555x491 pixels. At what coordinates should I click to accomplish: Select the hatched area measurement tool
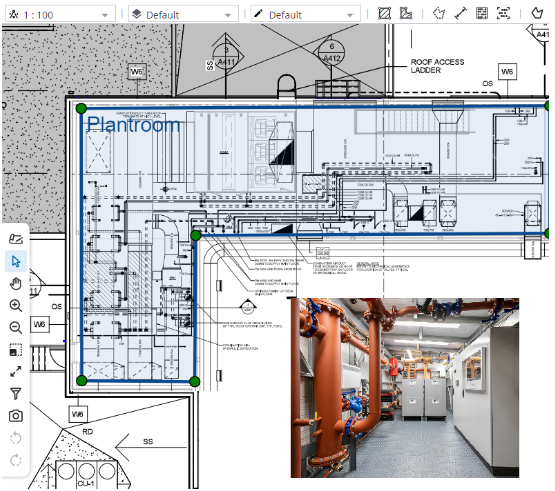click(x=384, y=14)
